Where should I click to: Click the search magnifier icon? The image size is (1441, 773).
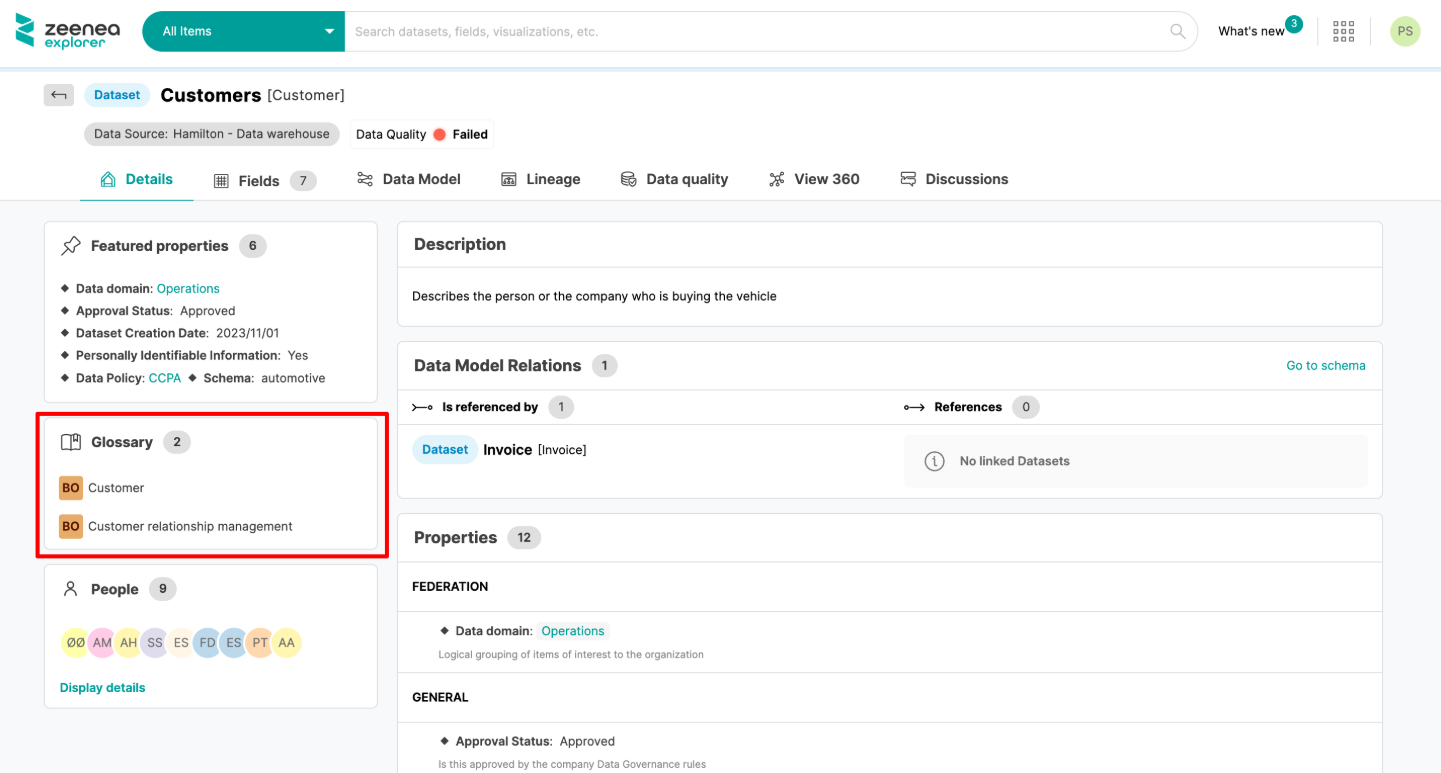click(x=1177, y=31)
